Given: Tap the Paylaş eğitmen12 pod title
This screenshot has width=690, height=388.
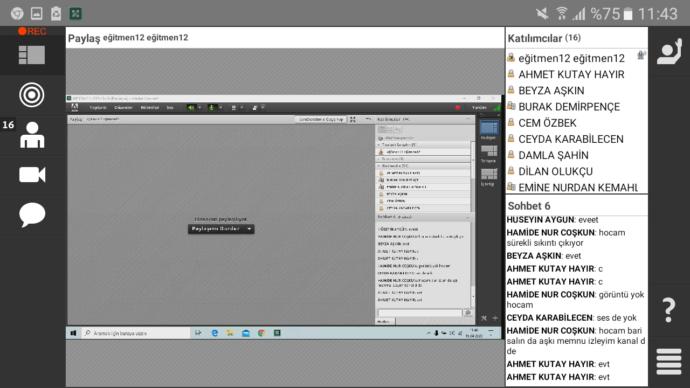Looking at the screenshot, I should (x=128, y=38).
